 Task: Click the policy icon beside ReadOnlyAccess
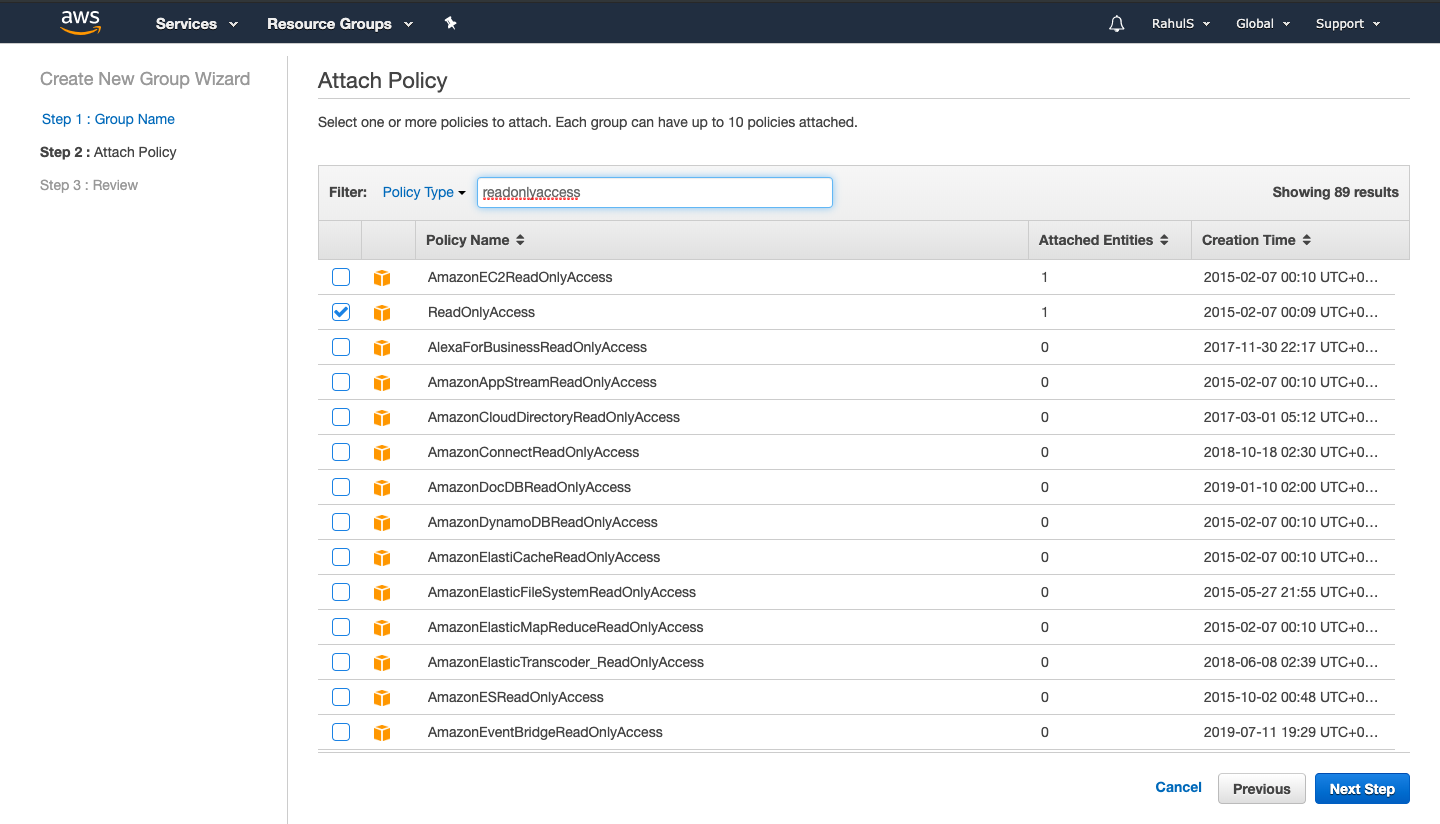pyautogui.click(x=382, y=312)
